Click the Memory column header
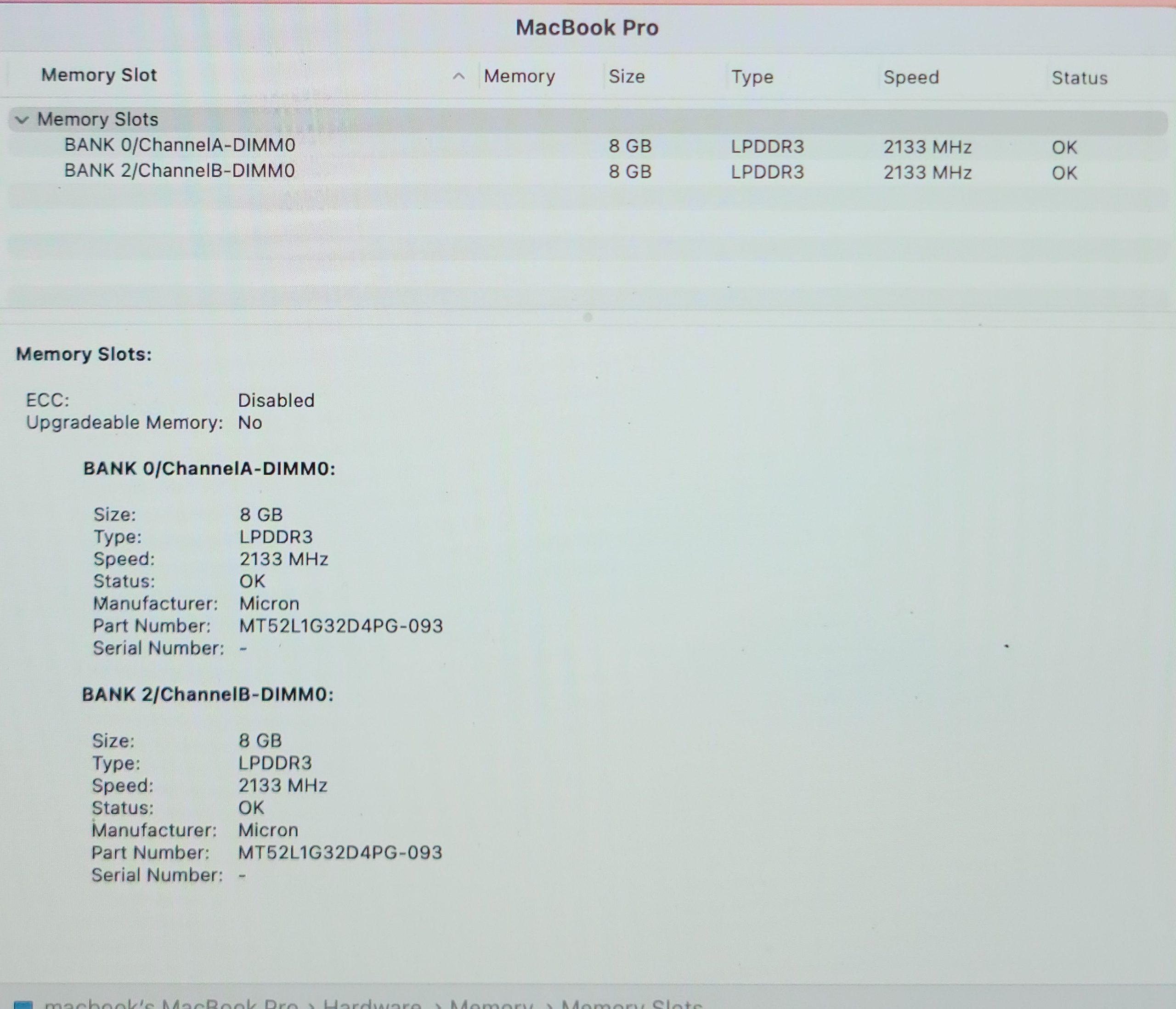 coord(520,76)
